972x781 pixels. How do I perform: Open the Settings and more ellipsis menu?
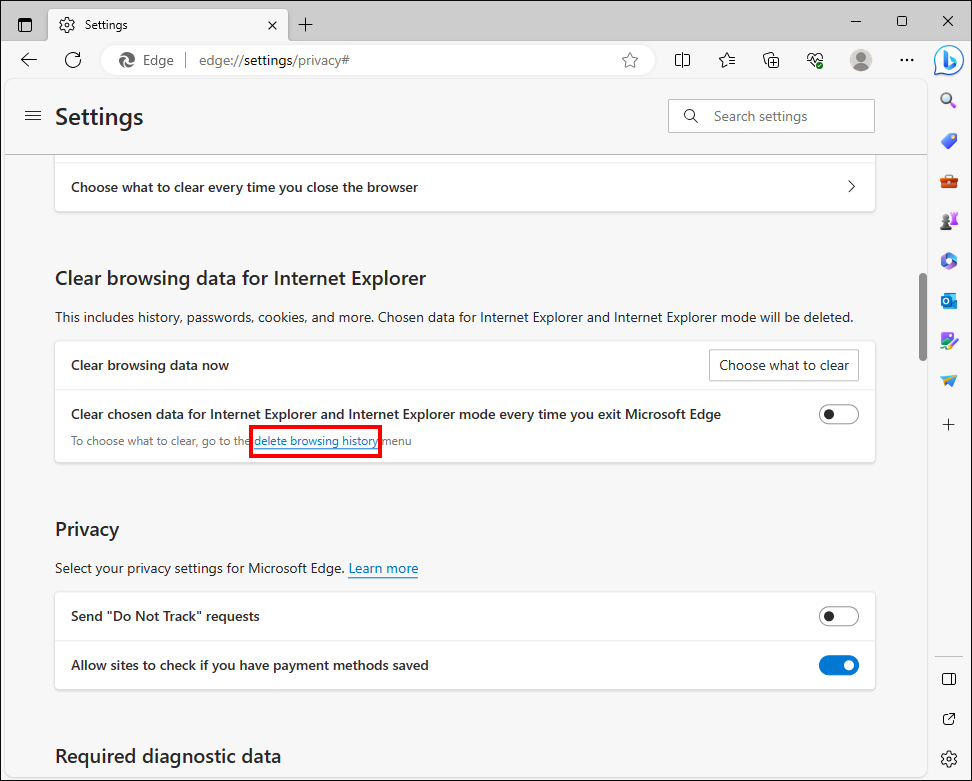[x=906, y=60]
